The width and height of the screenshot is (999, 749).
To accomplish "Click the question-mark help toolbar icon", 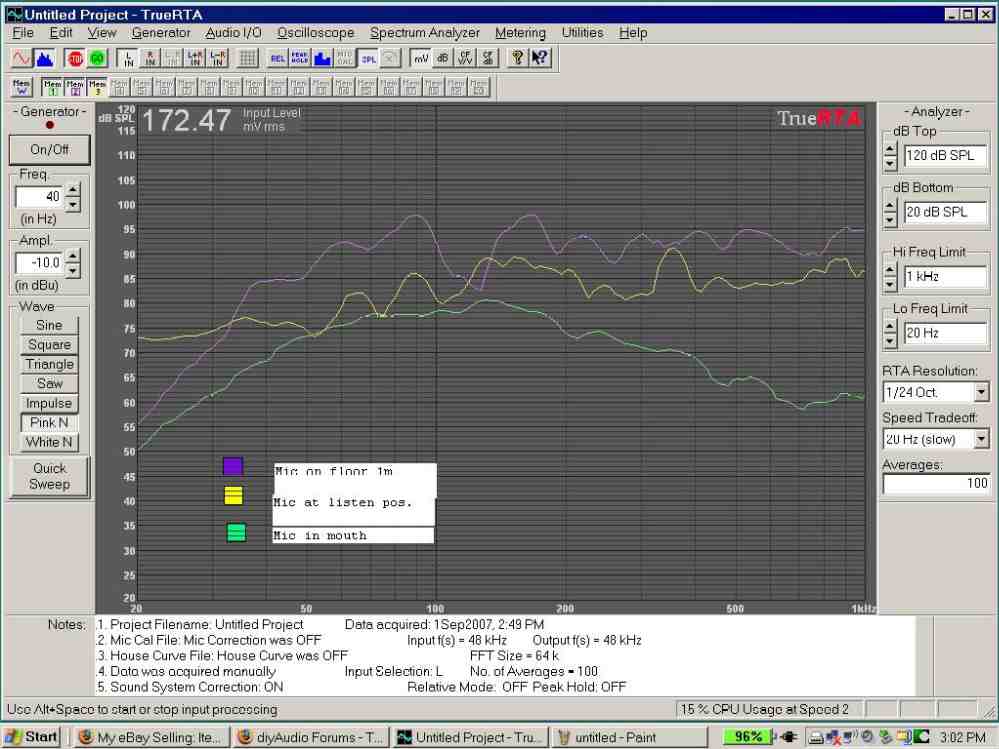I will pyautogui.click(x=517, y=59).
